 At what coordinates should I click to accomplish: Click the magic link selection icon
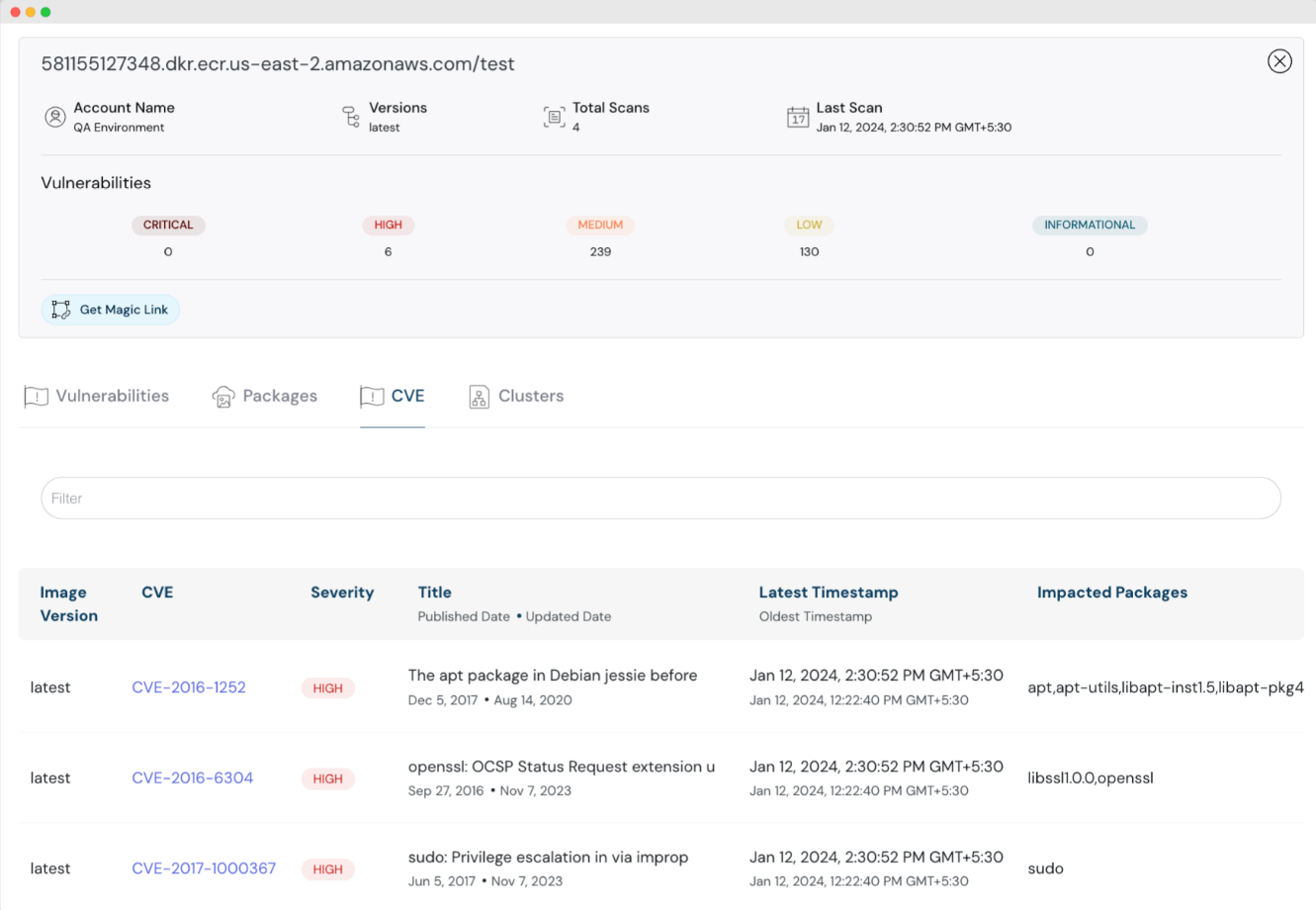pyautogui.click(x=60, y=309)
